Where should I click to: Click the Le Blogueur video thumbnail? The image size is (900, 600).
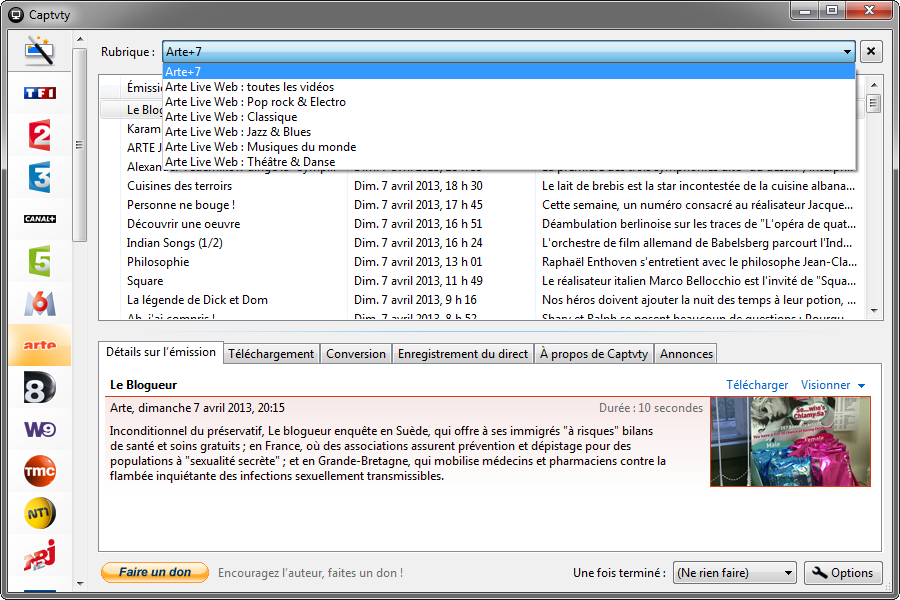[790, 442]
